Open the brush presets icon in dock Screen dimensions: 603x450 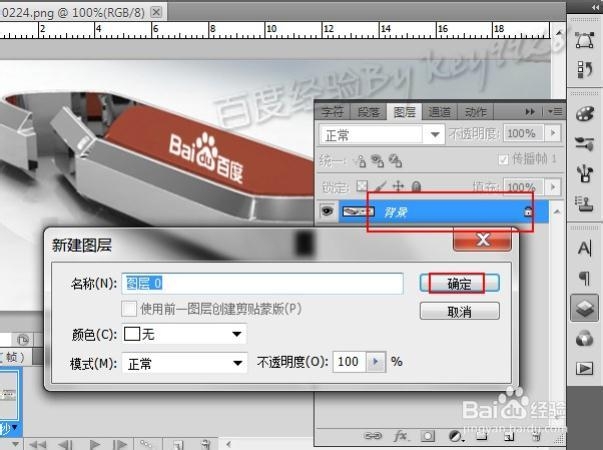(x=585, y=143)
